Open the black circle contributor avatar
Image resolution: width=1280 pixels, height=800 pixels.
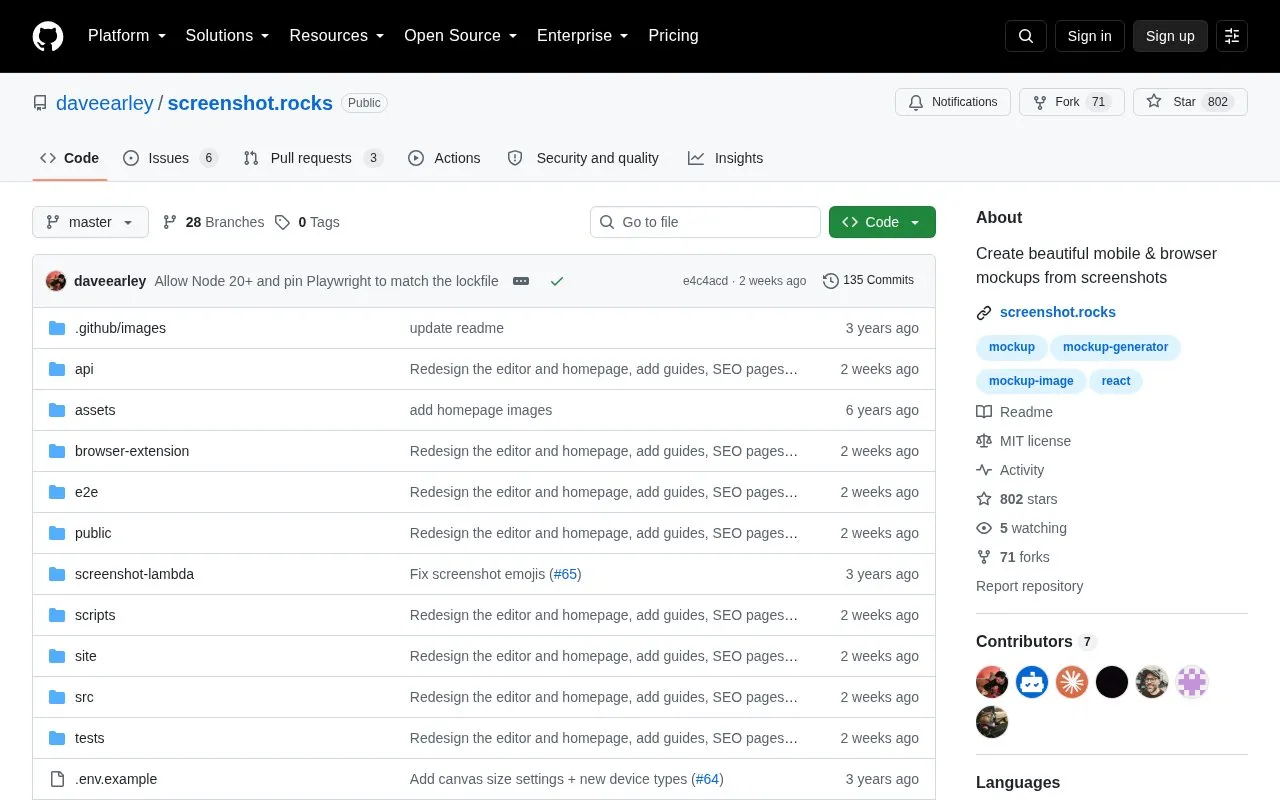tap(1112, 682)
